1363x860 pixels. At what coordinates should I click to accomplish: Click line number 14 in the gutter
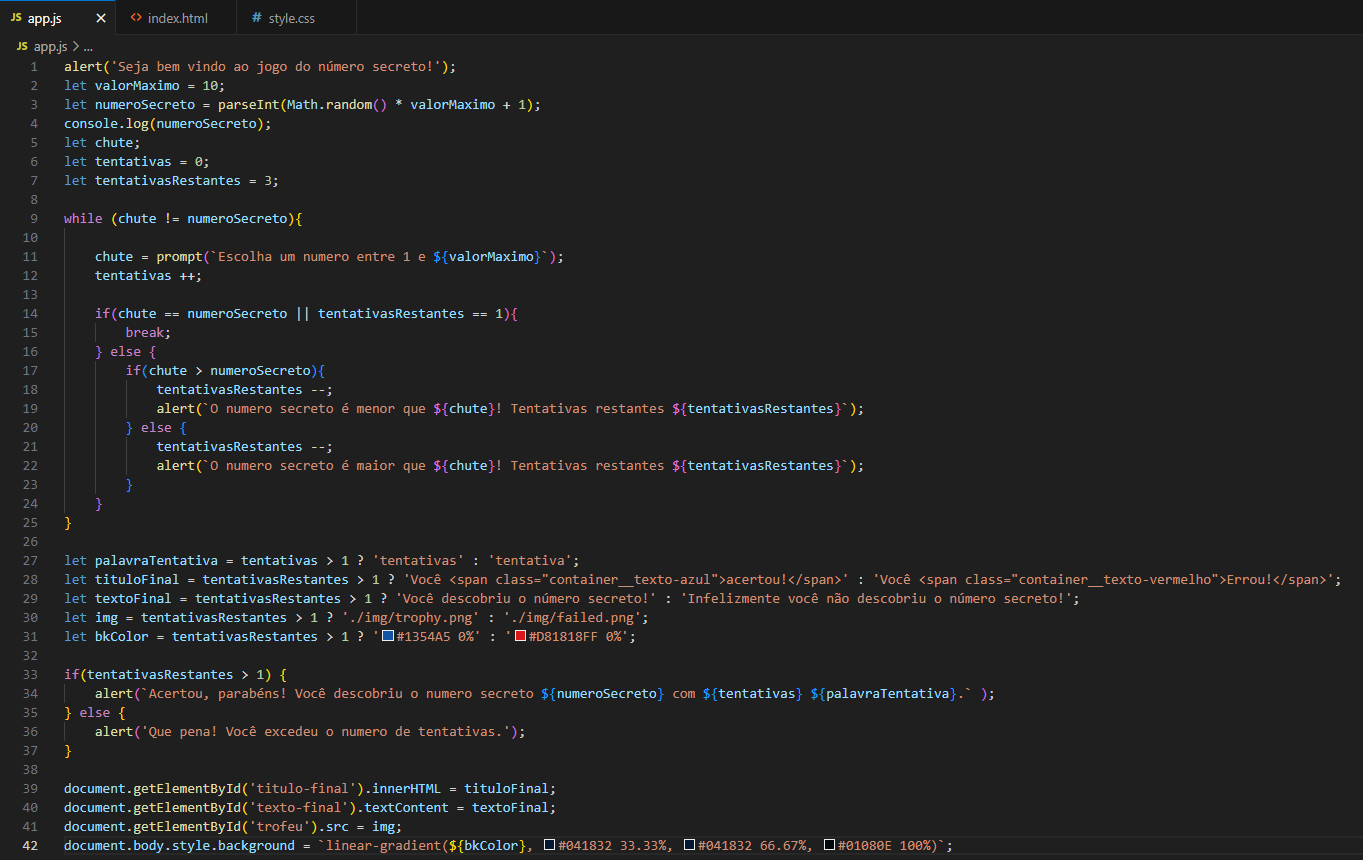(31, 313)
